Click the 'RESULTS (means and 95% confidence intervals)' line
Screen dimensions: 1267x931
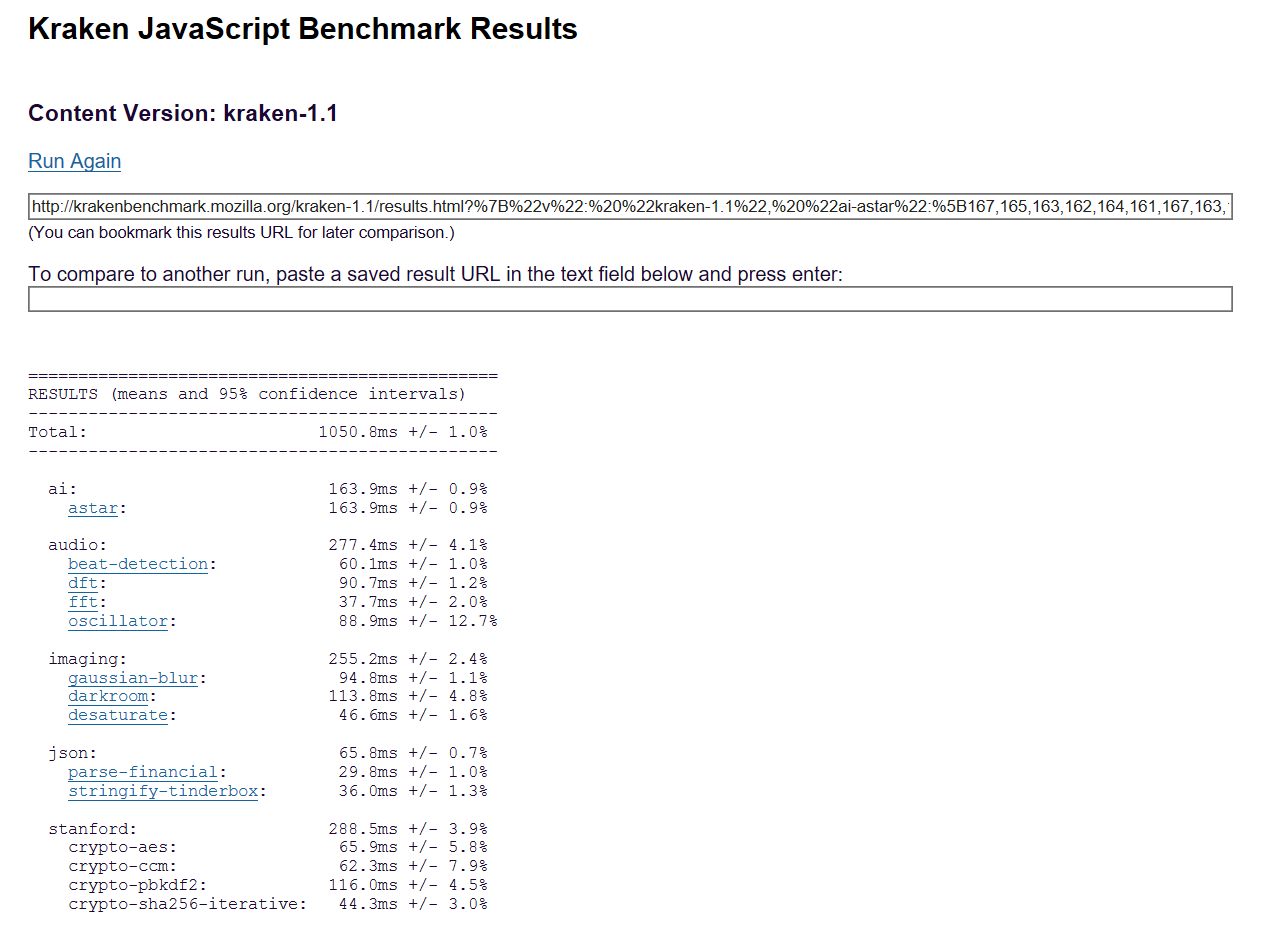pos(247,394)
